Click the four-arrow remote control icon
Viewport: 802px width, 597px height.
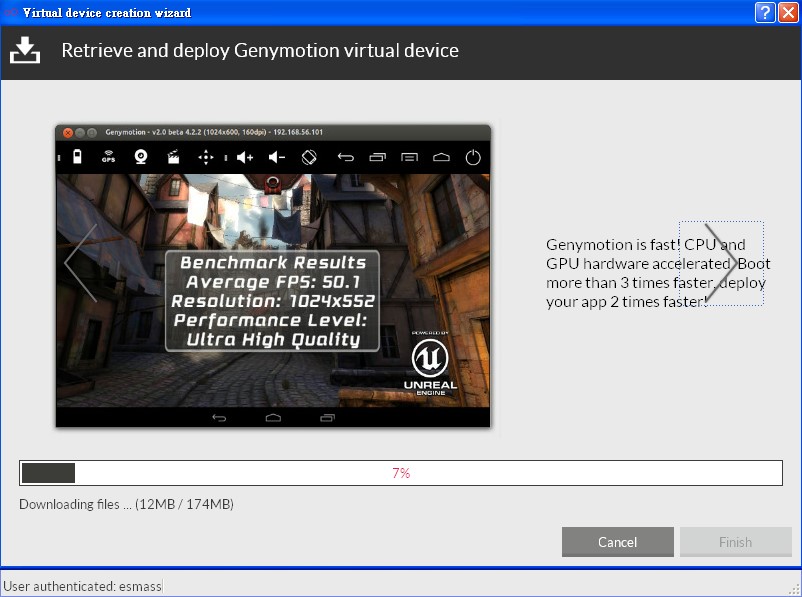206,157
